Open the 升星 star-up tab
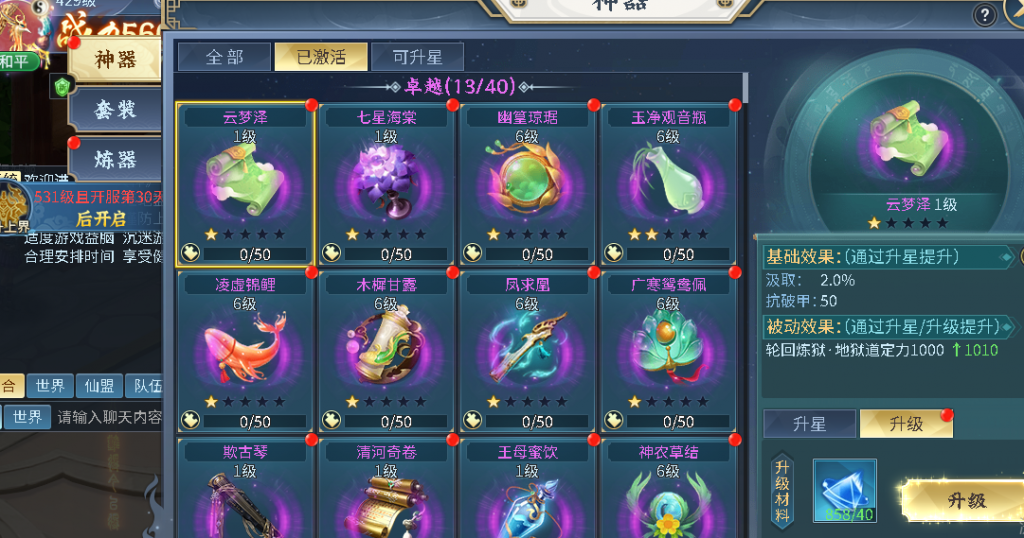The image size is (1024, 538). (810, 424)
